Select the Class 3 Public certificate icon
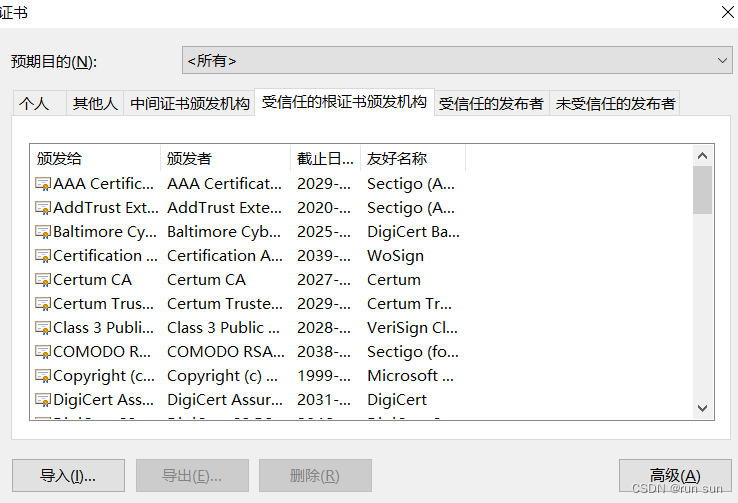The image size is (738, 503). [x=43, y=328]
